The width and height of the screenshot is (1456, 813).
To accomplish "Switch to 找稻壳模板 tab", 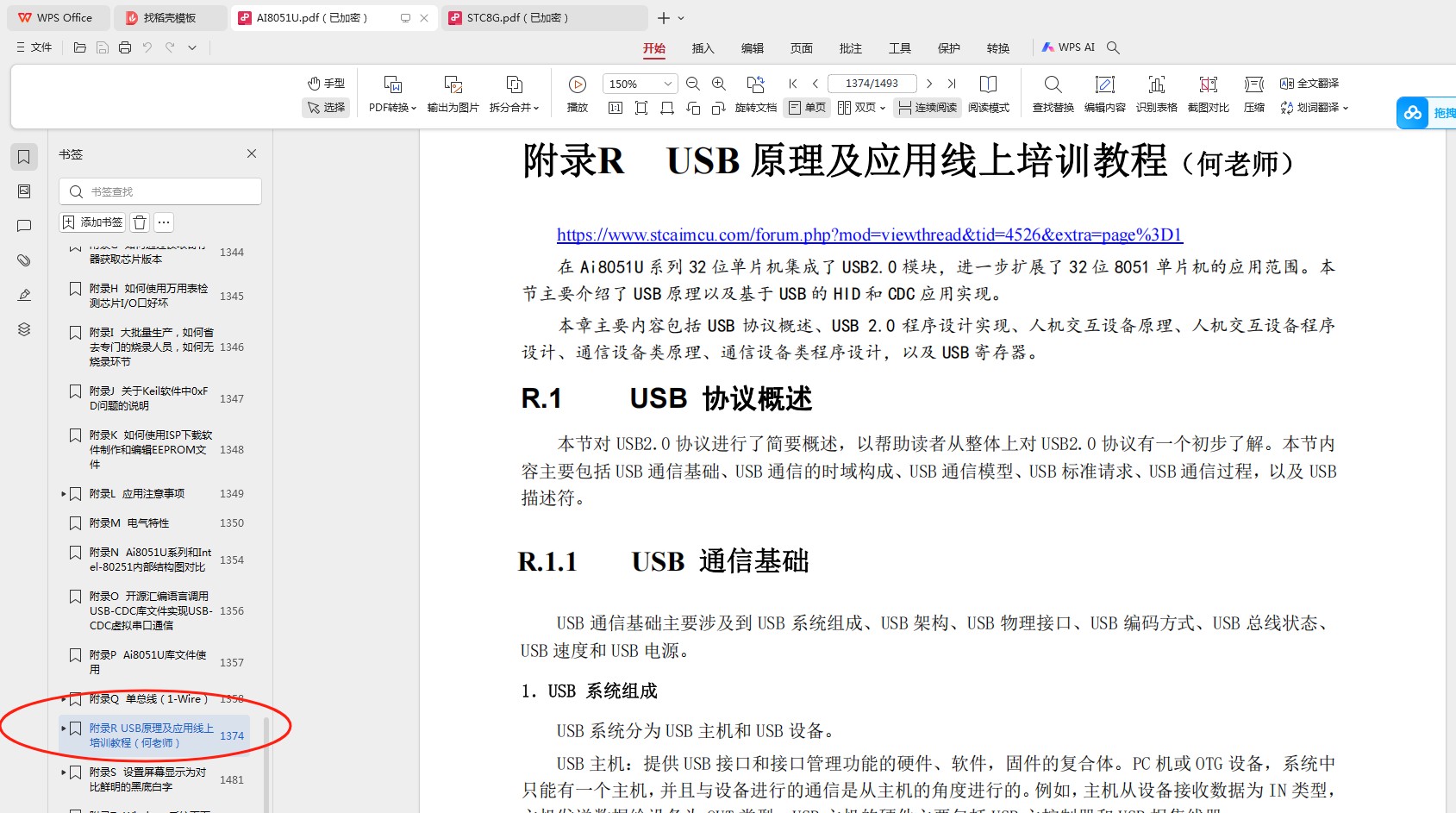I will tap(170, 17).
